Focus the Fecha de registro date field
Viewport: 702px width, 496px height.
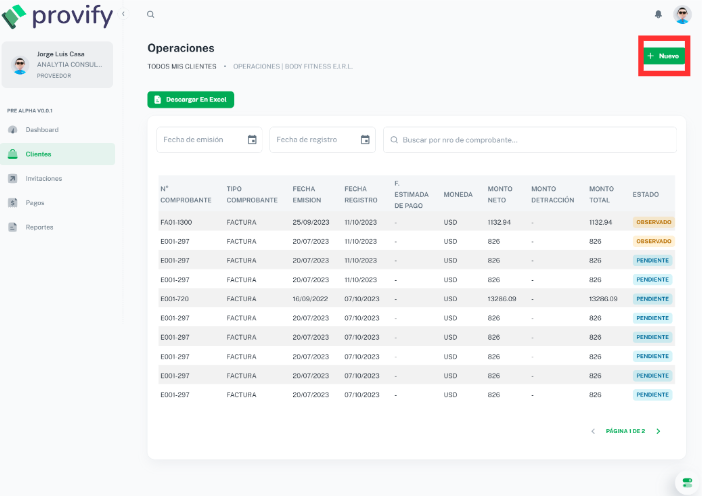(322, 140)
